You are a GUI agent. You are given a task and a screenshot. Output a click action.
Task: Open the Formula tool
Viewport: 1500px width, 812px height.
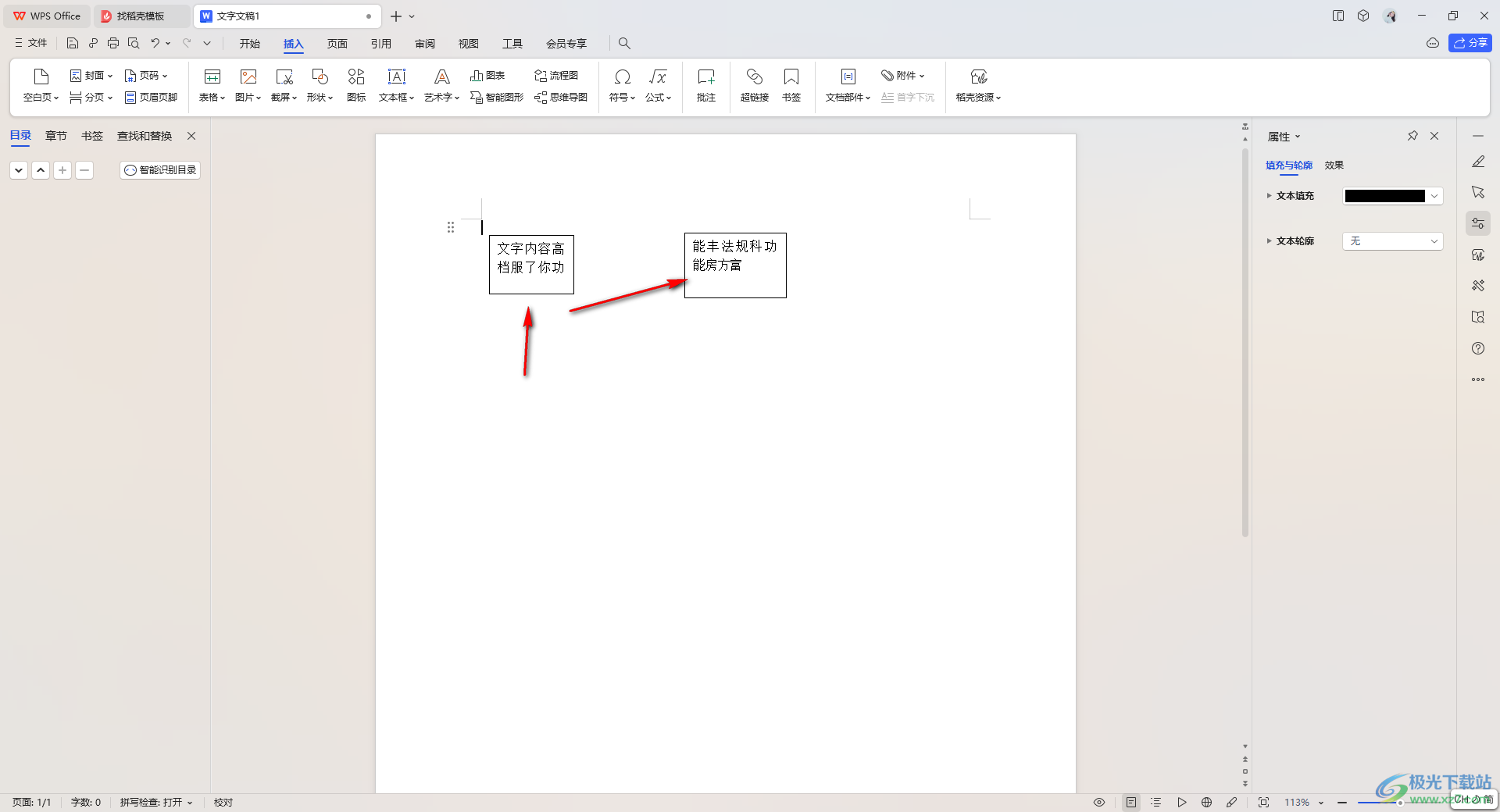pyautogui.click(x=658, y=86)
